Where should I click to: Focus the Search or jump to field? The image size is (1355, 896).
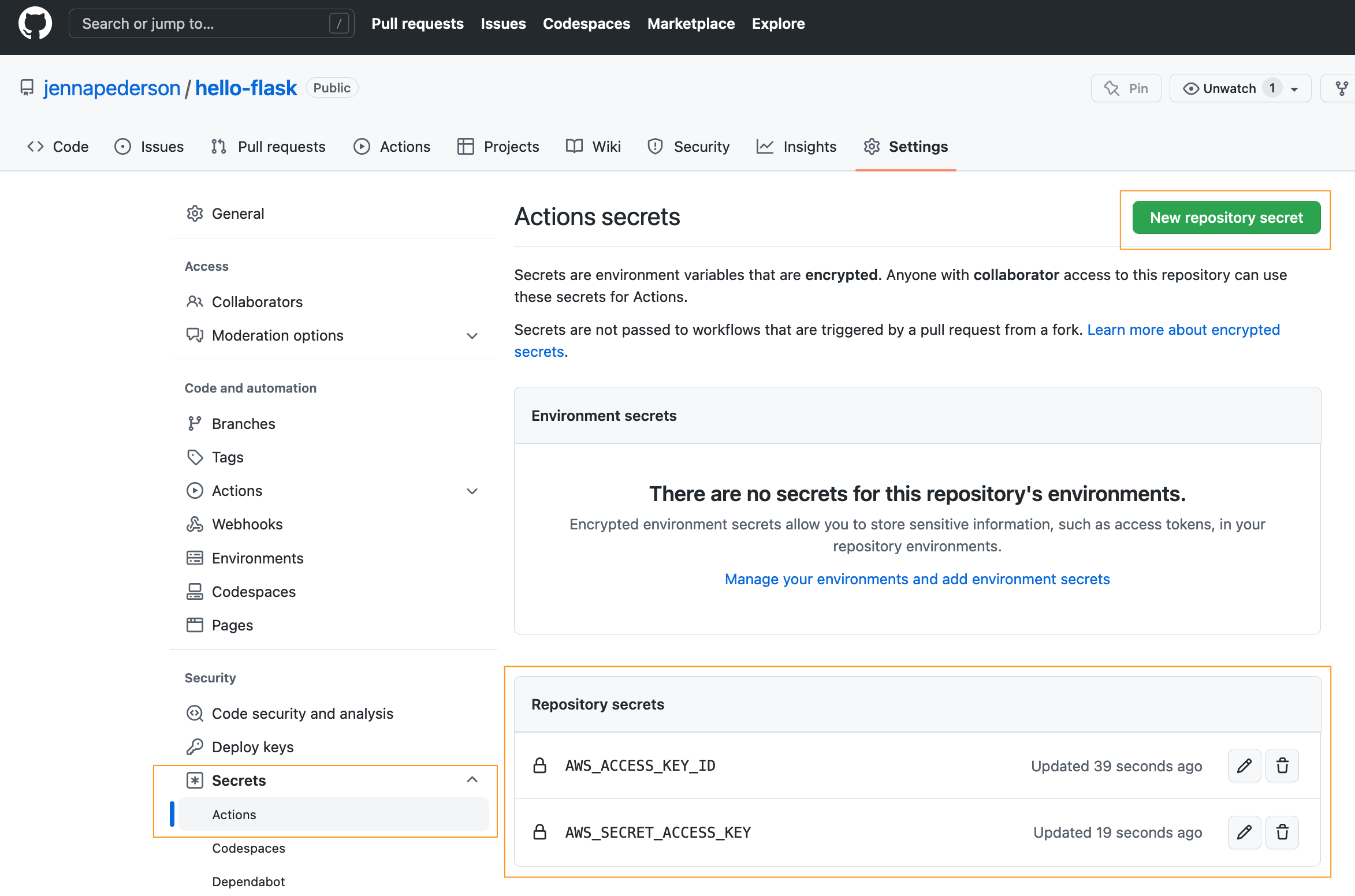coord(211,24)
